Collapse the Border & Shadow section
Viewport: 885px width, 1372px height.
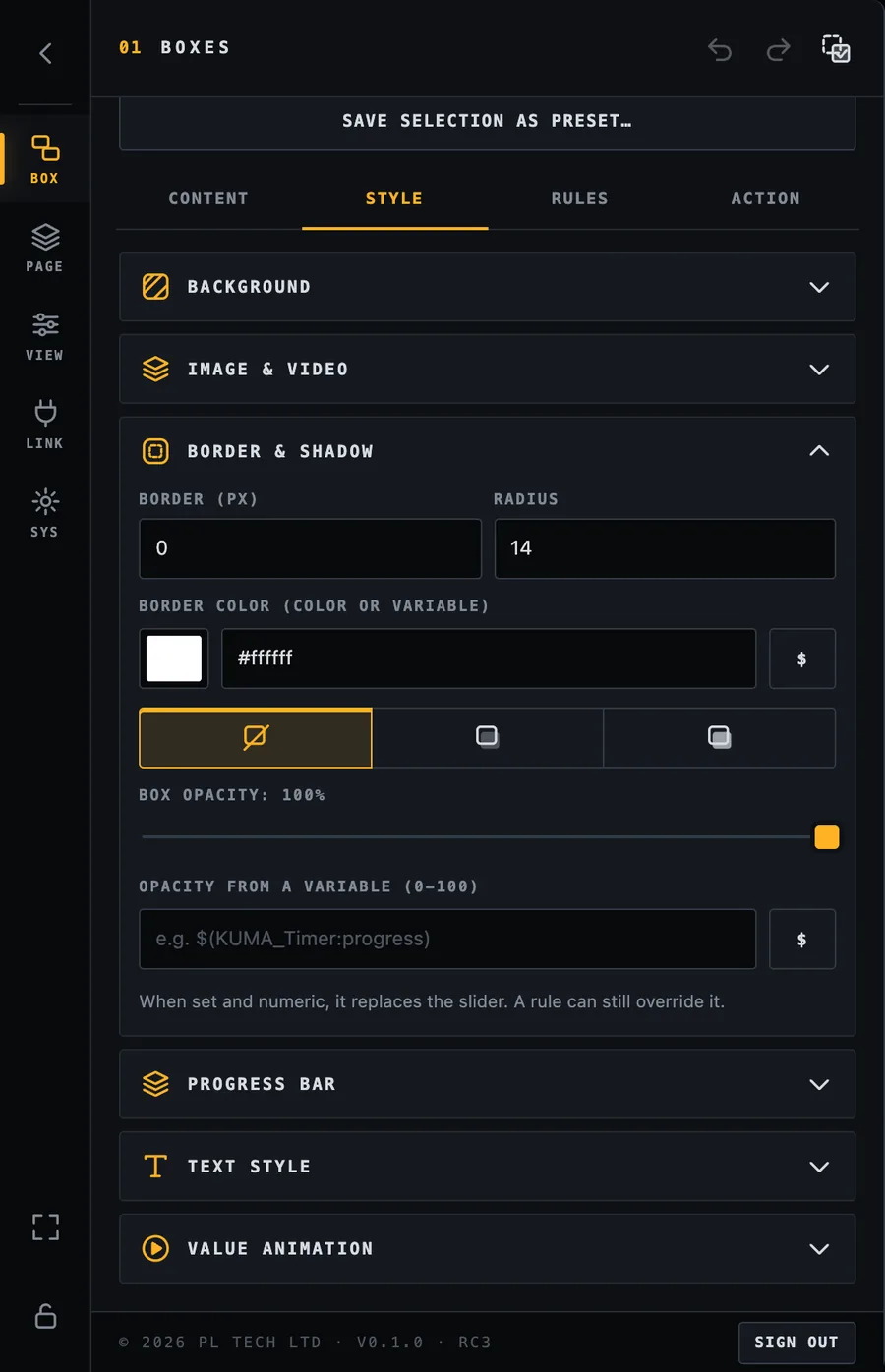[x=488, y=451]
